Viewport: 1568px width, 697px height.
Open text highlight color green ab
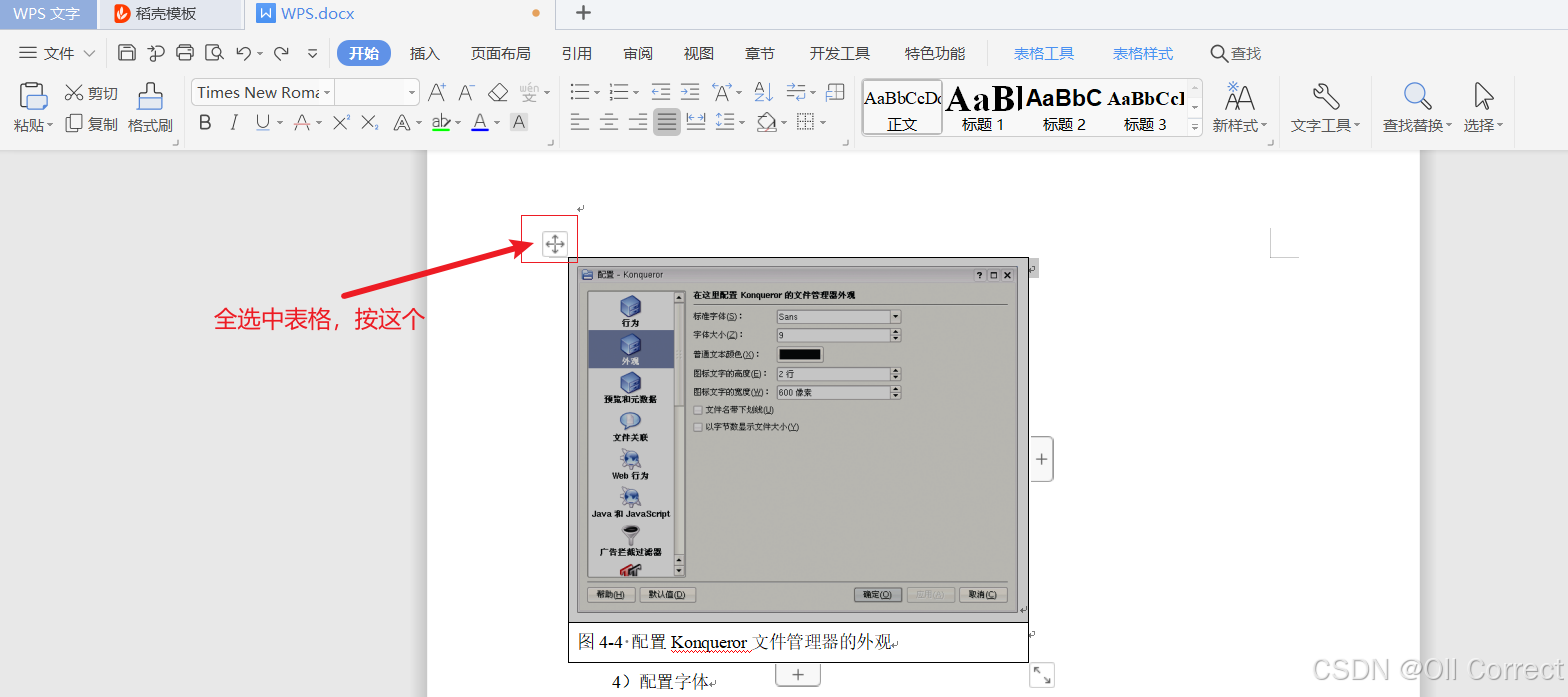(x=441, y=123)
